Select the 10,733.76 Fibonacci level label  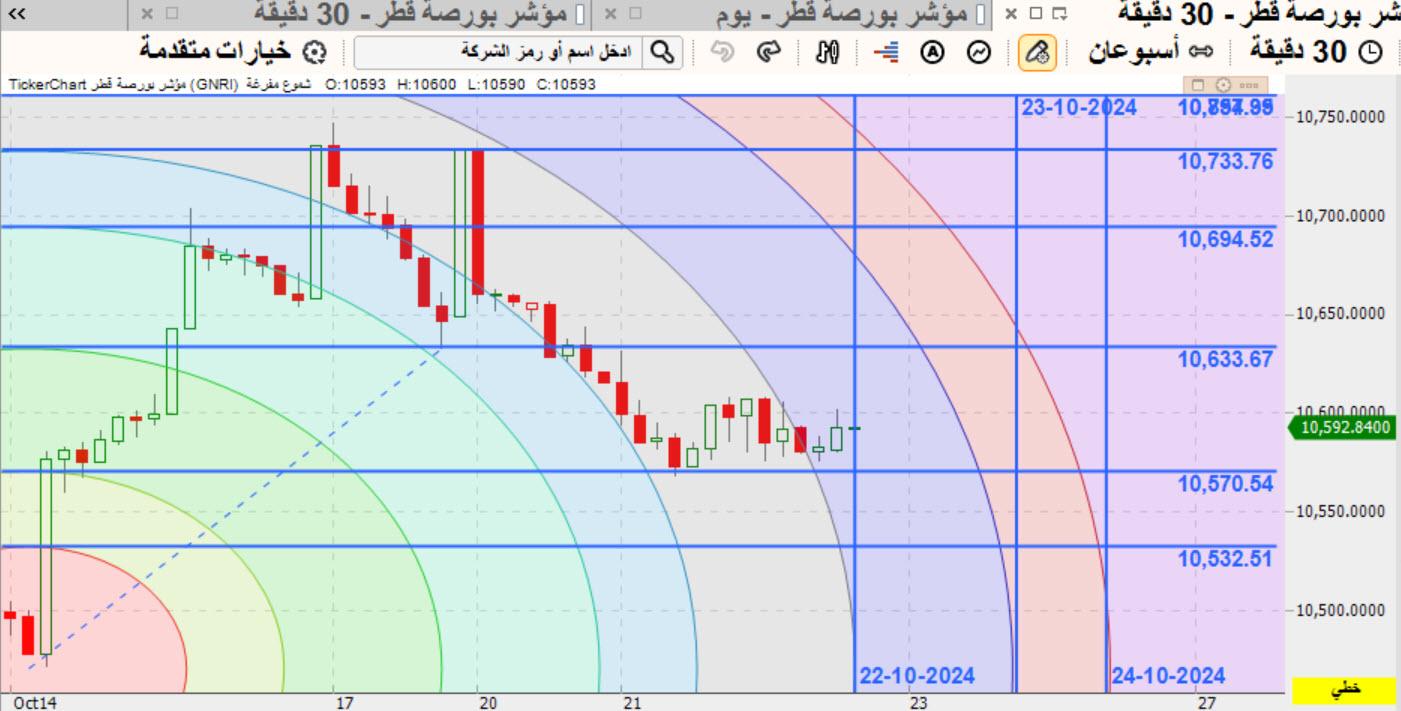[x=1226, y=162]
